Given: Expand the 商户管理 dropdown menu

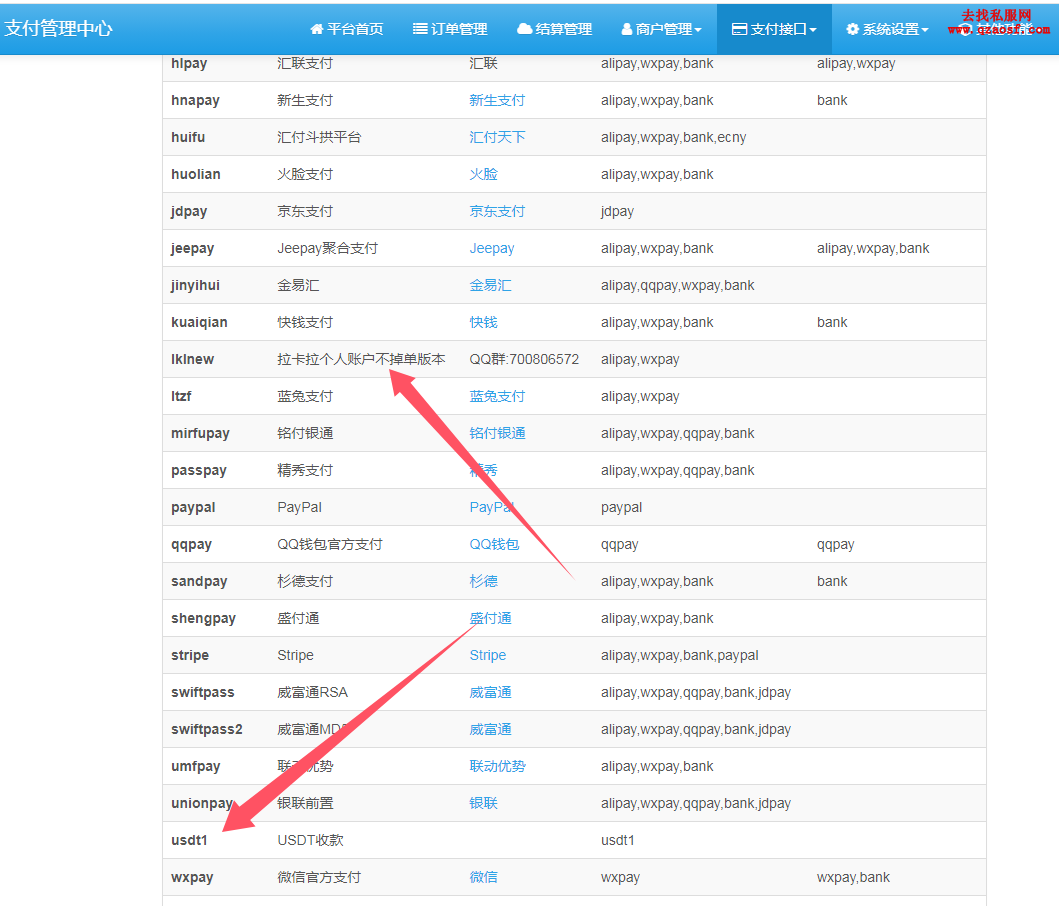Looking at the screenshot, I should 661,29.
